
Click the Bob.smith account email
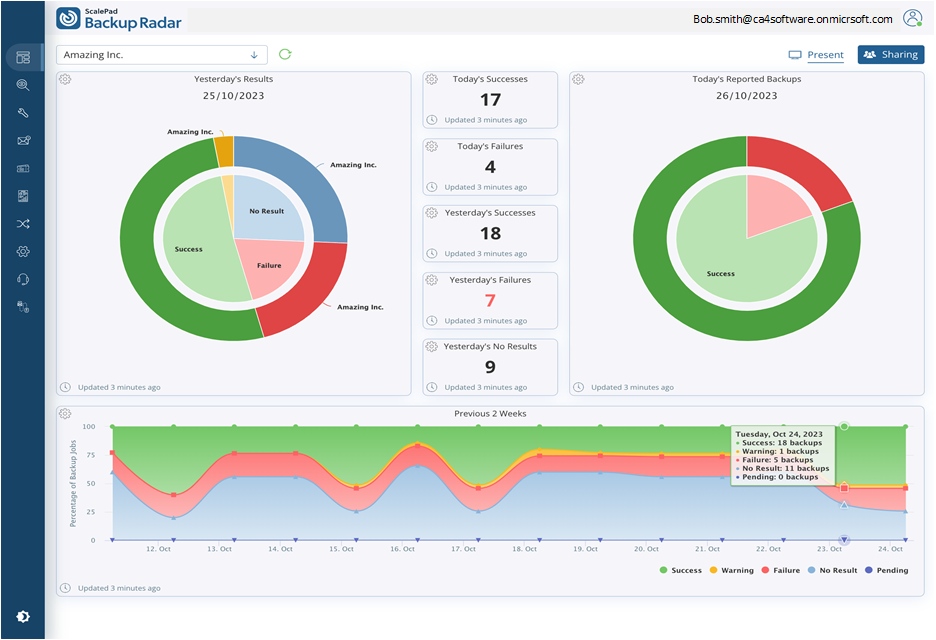tap(793, 19)
